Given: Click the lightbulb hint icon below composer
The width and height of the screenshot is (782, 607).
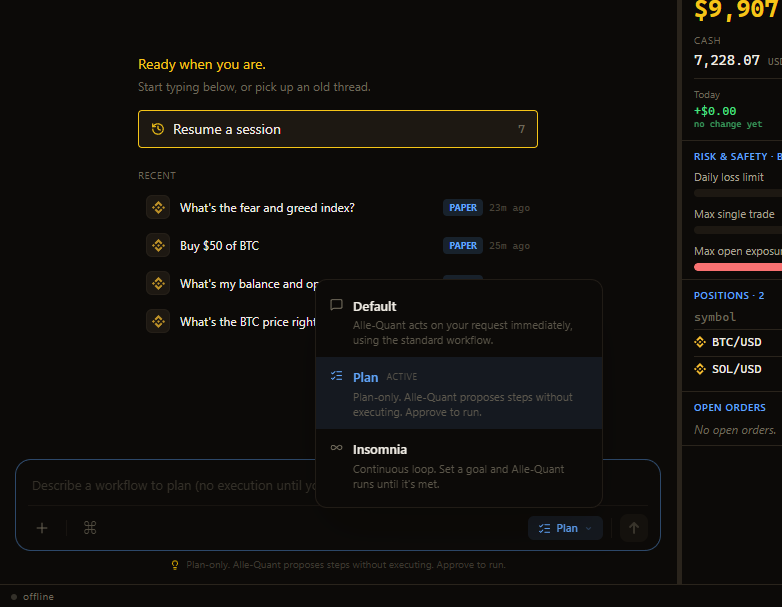Looking at the screenshot, I should [175, 565].
